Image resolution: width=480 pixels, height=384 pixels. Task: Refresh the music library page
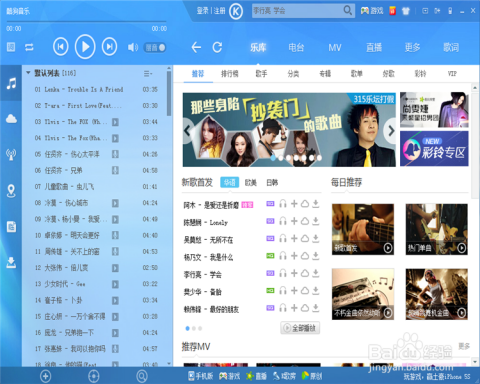click(217, 47)
